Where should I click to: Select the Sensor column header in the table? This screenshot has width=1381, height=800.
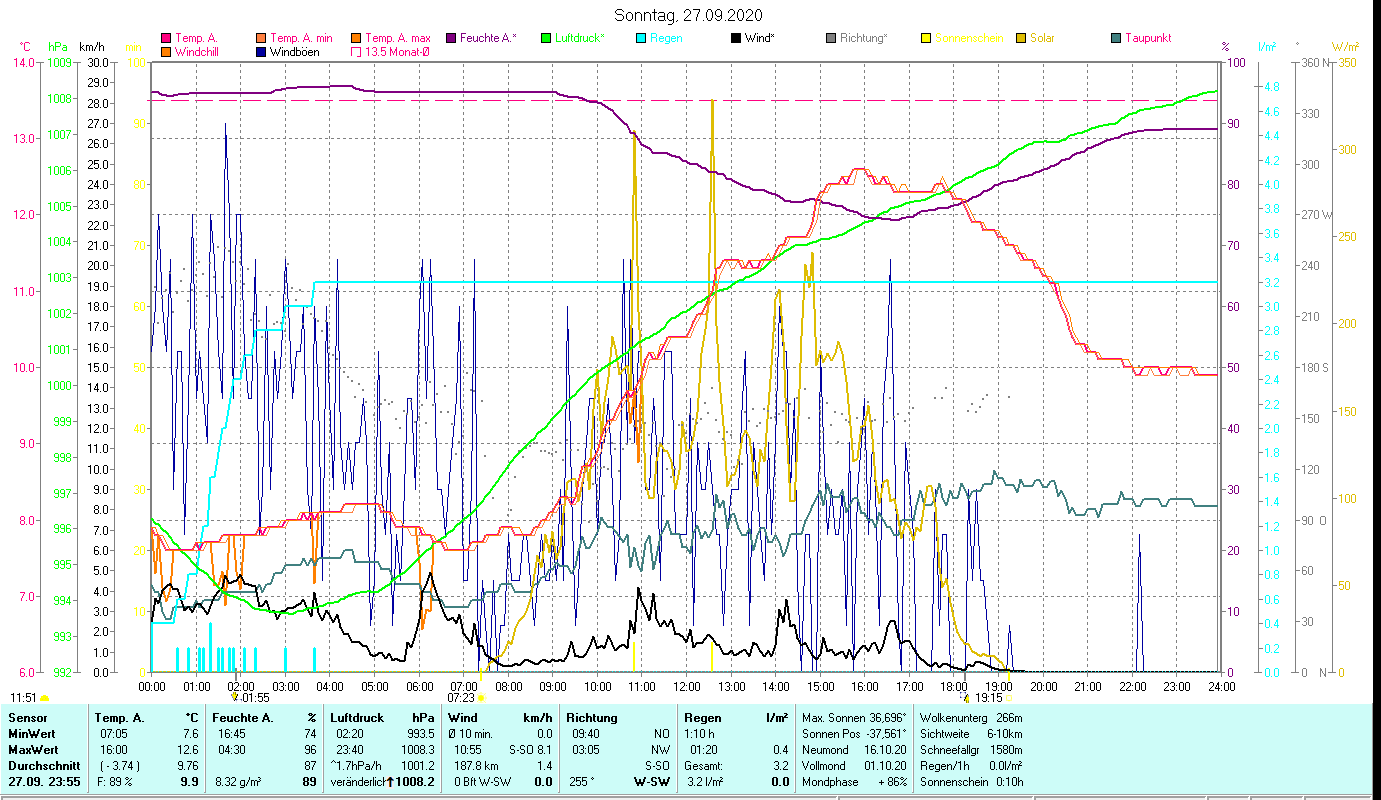tap(28, 717)
